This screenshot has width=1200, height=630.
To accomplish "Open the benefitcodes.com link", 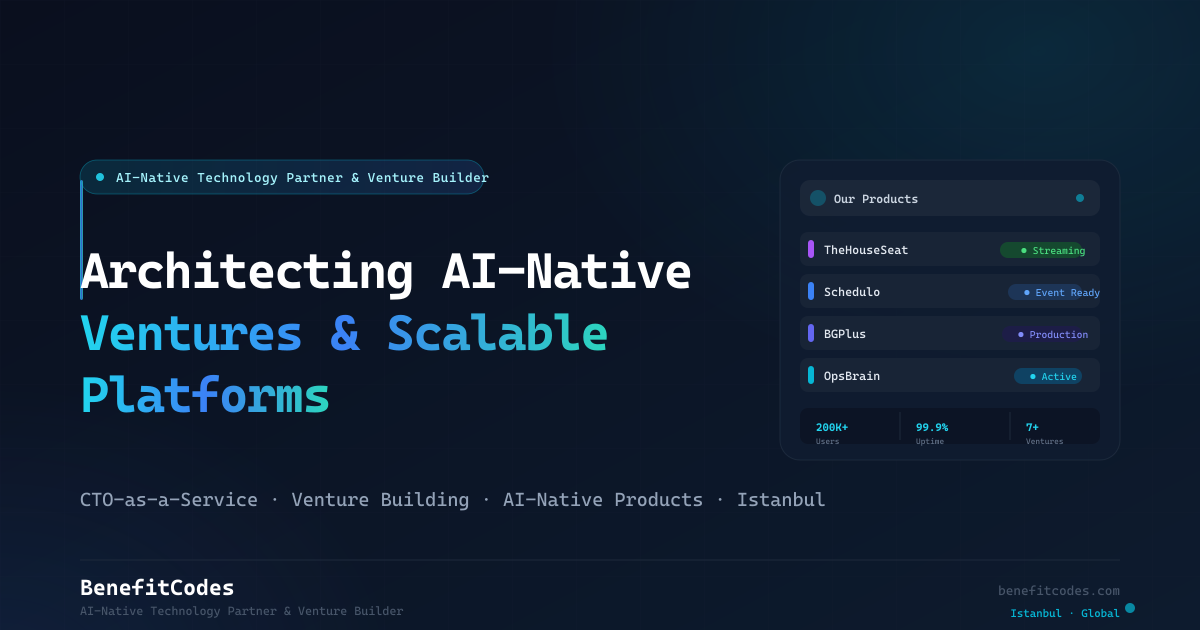I will tap(1059, 591).
